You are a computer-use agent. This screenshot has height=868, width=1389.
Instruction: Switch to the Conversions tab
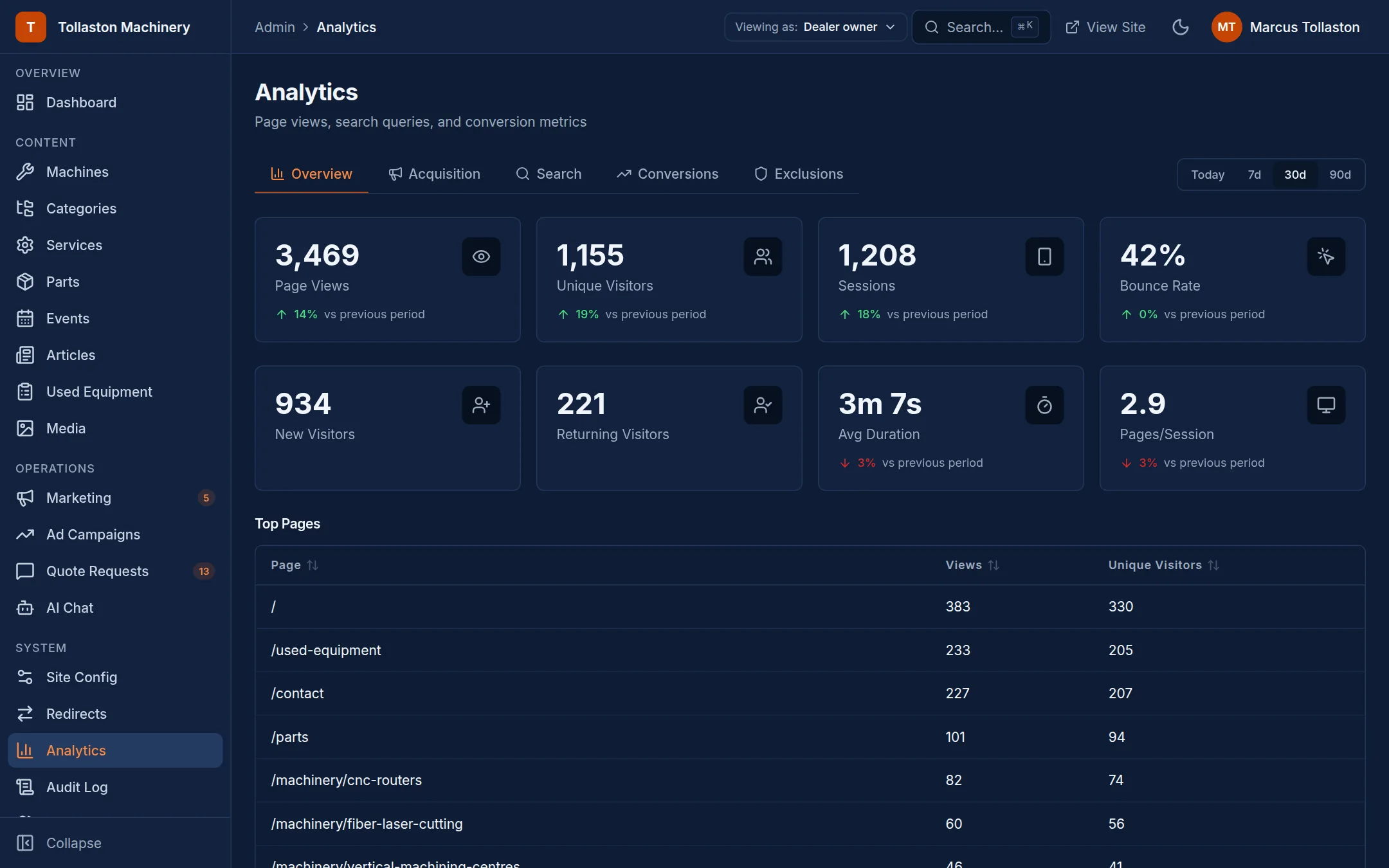coord(667,174)
